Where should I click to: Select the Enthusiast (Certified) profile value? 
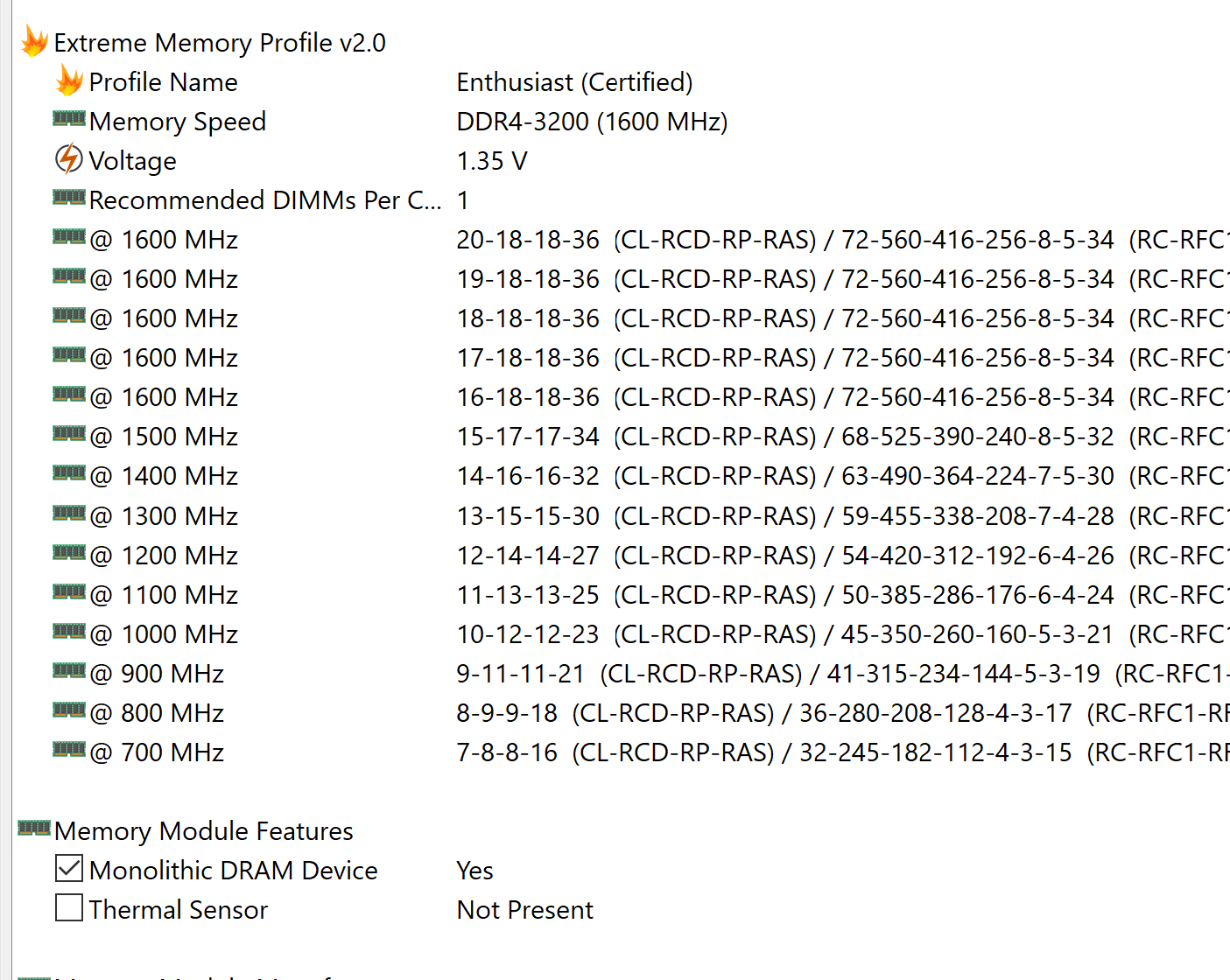[x=574, y=82]
